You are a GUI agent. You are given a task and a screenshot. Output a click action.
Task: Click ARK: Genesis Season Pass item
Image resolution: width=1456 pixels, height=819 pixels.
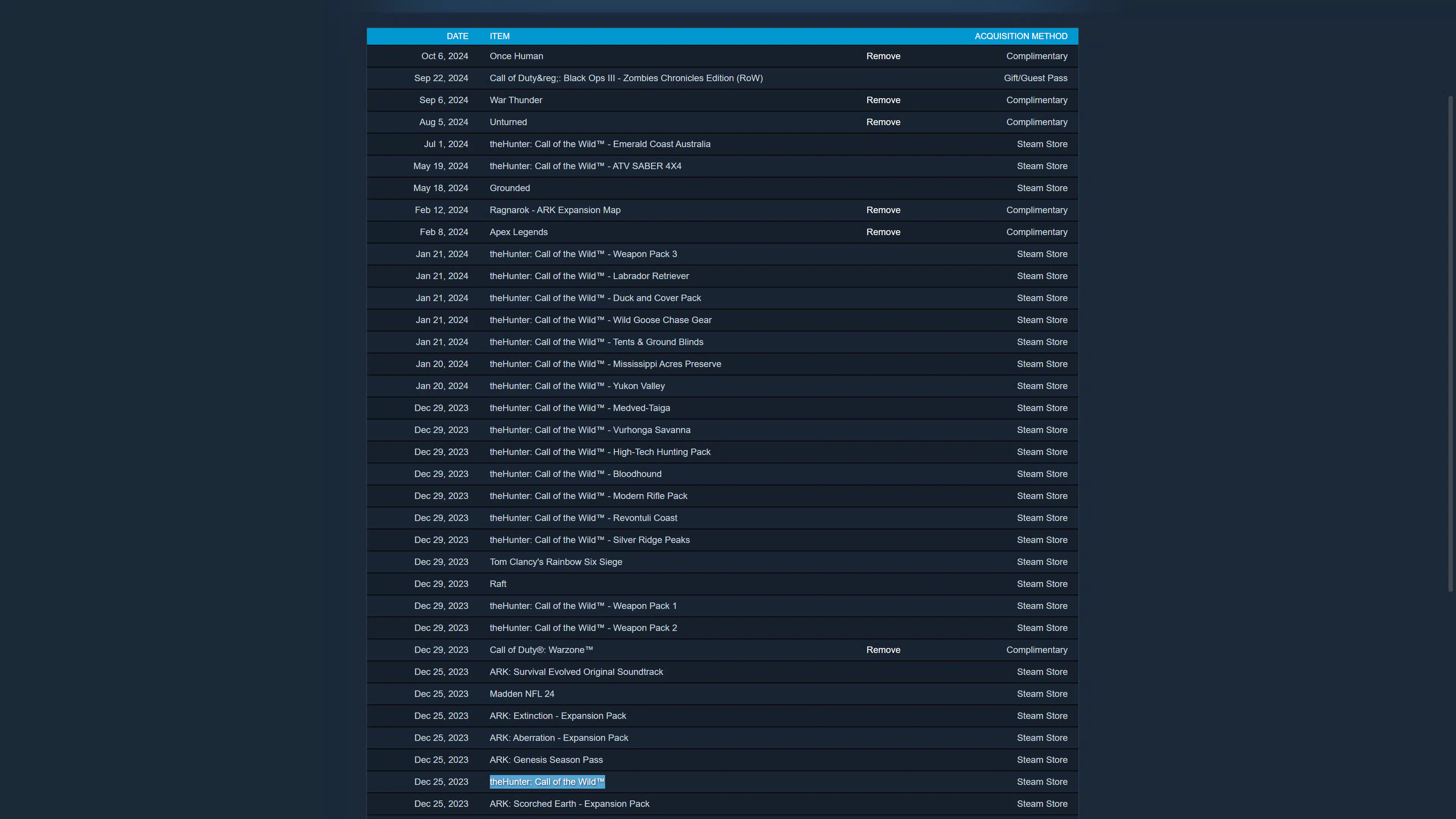pyautogui.click(x=546, y=759)
